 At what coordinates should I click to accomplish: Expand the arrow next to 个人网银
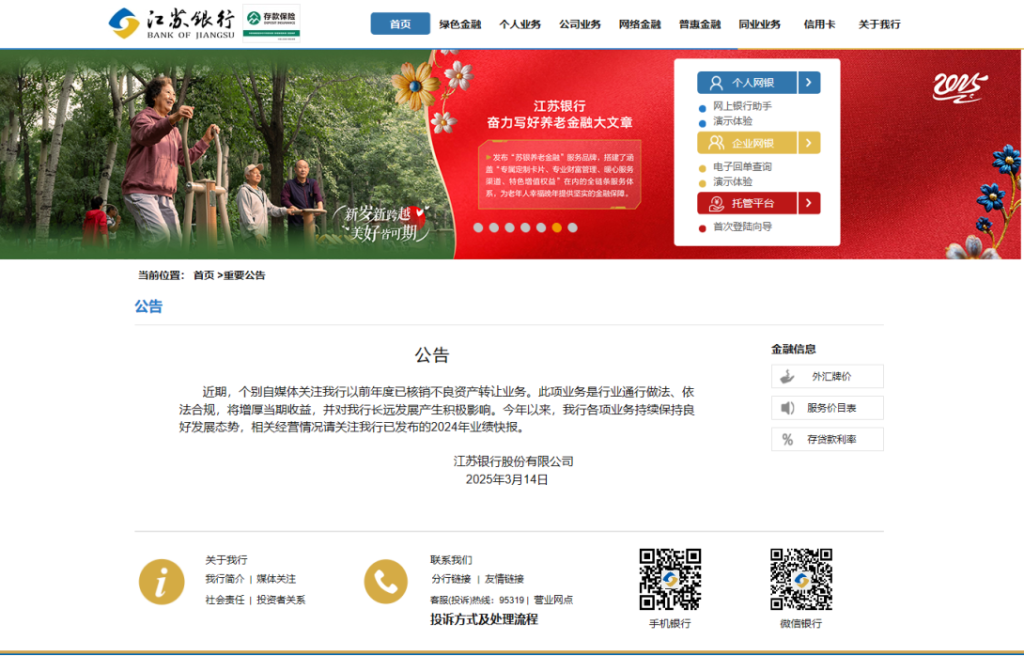(809, 82)
